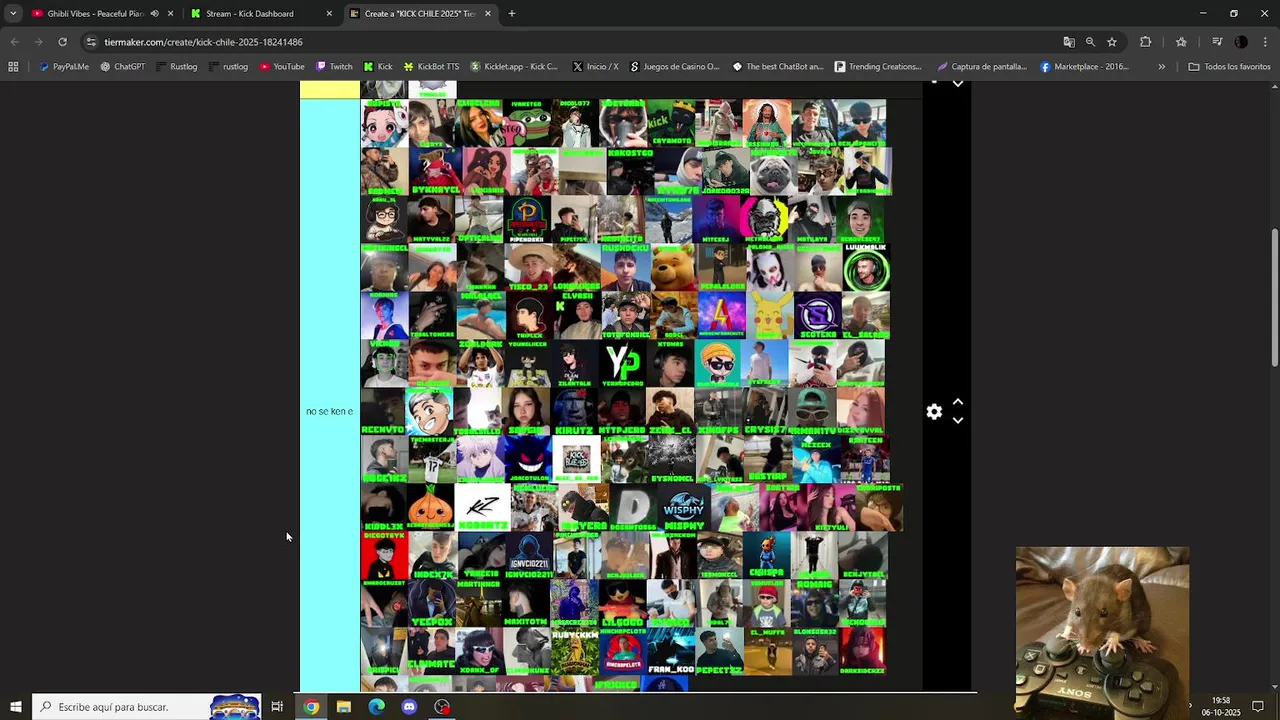The image size is (1280, 720).
Task: Open the browser extensions puzzle icon
Action: point(1146,42)
